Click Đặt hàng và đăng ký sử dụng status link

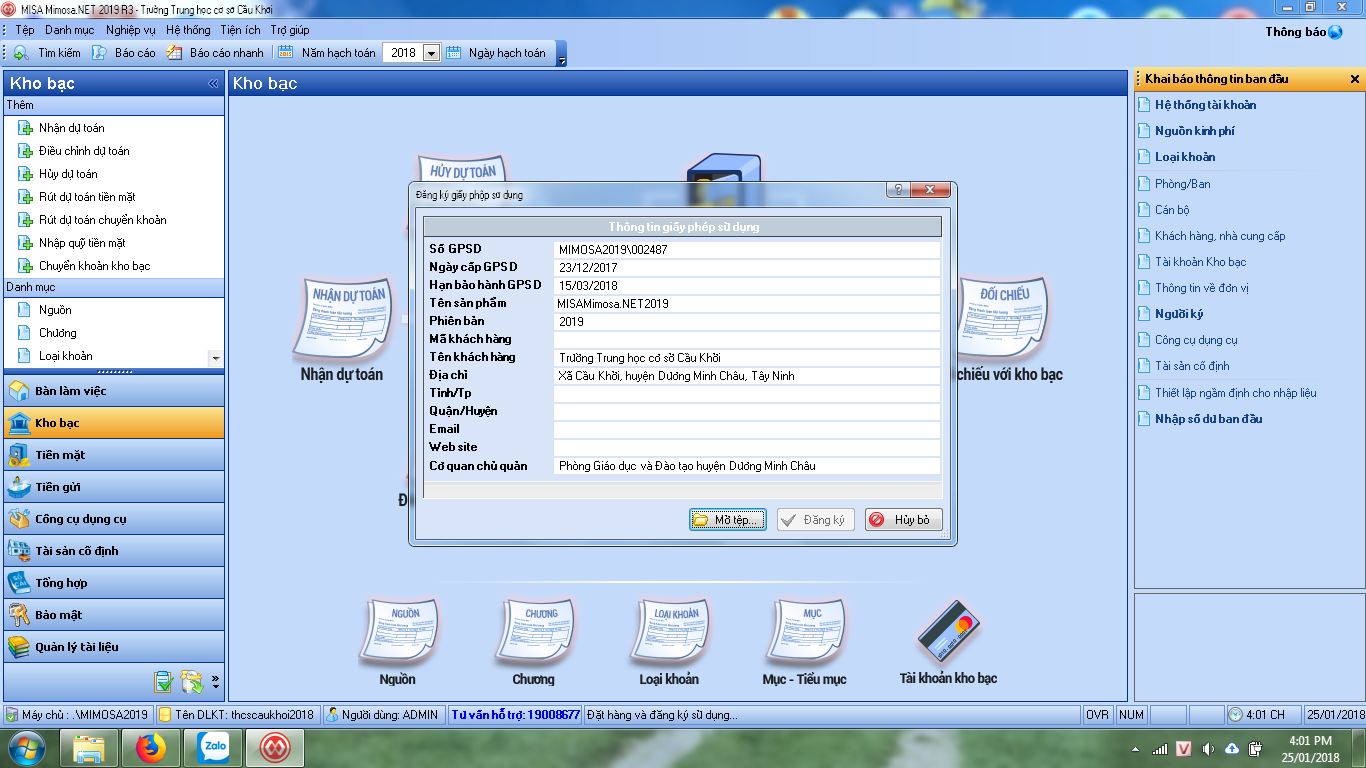pyautogui.click(x=662, y=715)
